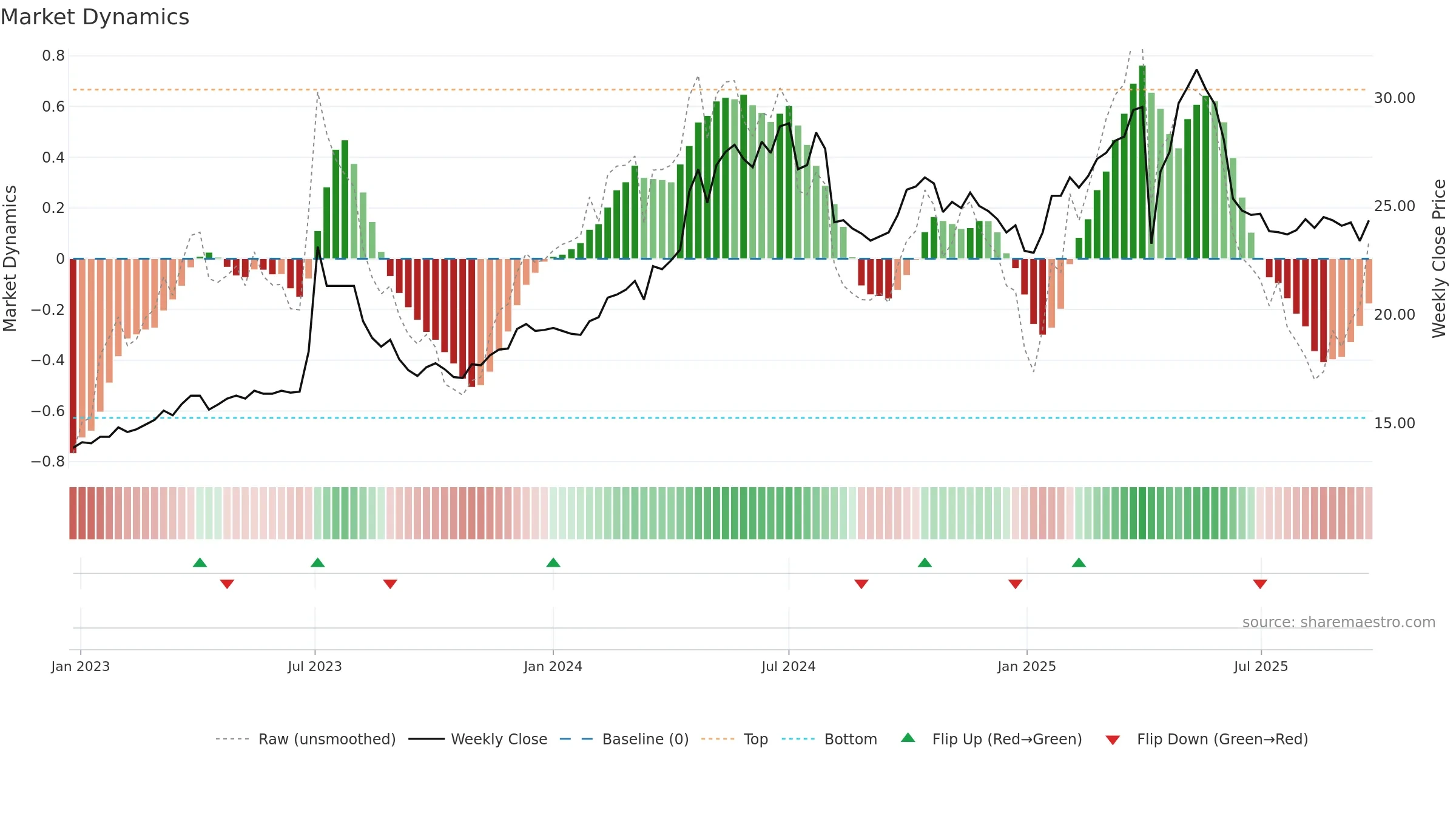Screen dimensions: 1456x819
Task: Click the Jan 2024 x-axis label
Action: [553, 666]
